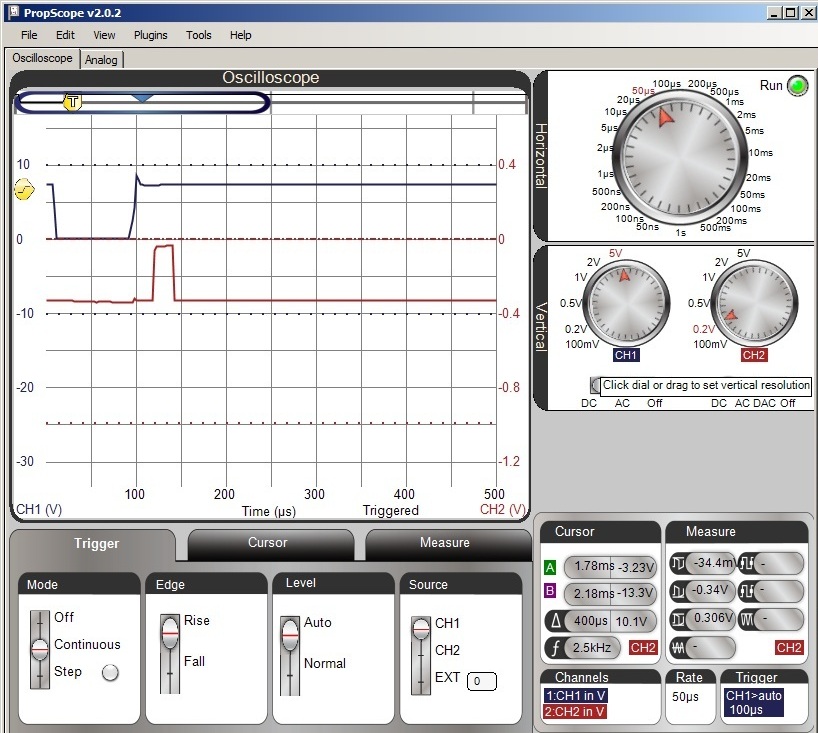Click the yellow trigger level icon on left axis
818x733 pixels.
(24, 190)
